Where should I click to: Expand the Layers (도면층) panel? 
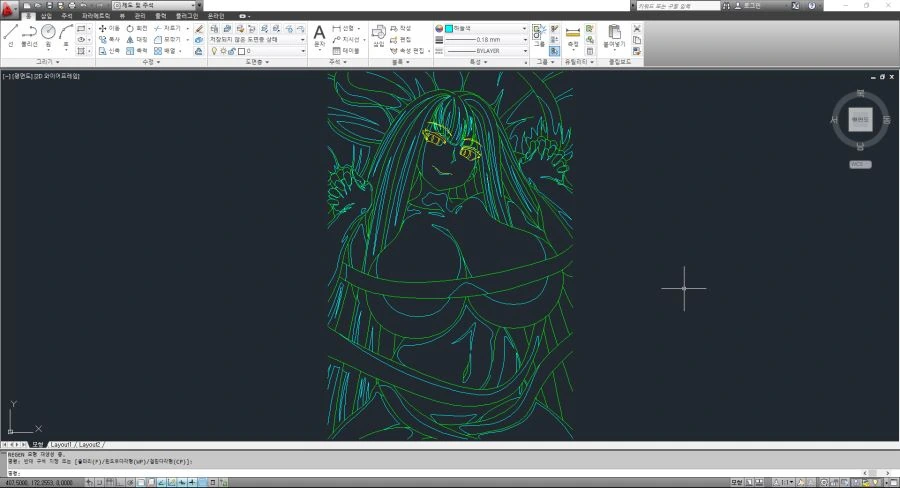point(257,61)
